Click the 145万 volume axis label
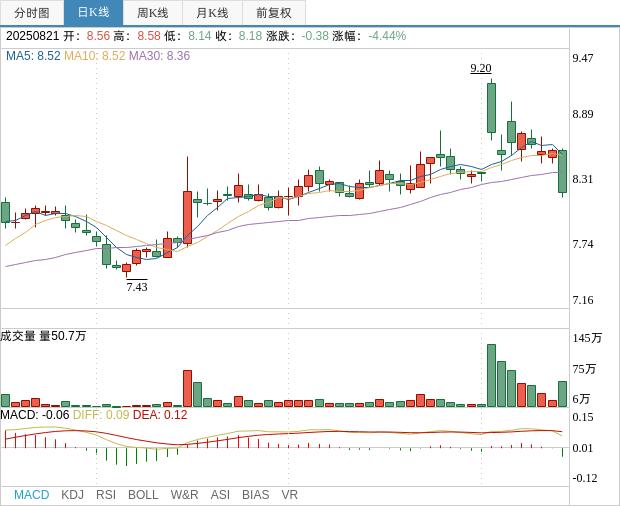The height and width of the screenshot is (506, 620). click(588, 338)
